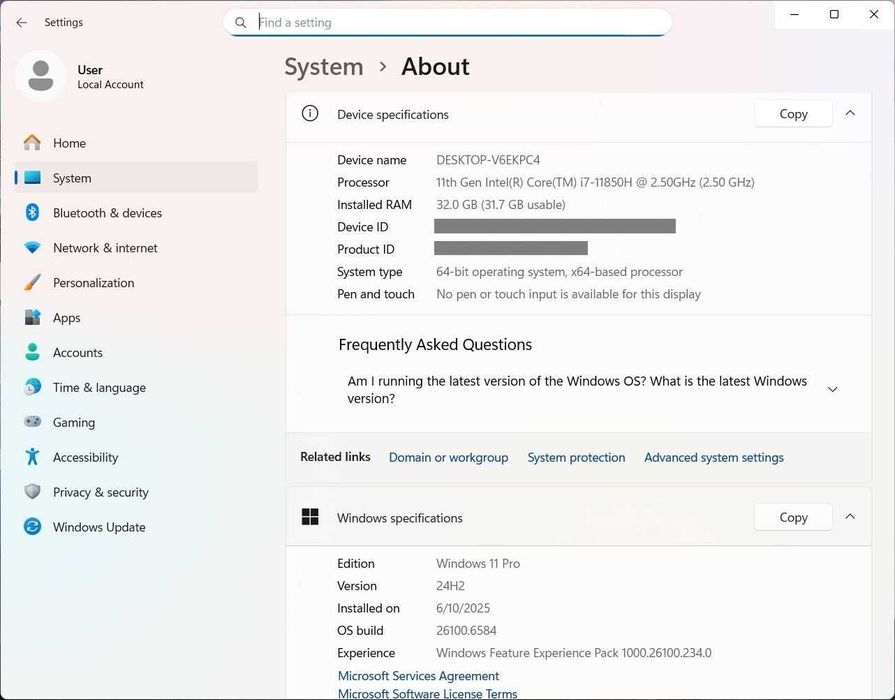This screenshot has width=895, height=700.
Task: Select Apps in the sidebar
Action: [136, 317]
